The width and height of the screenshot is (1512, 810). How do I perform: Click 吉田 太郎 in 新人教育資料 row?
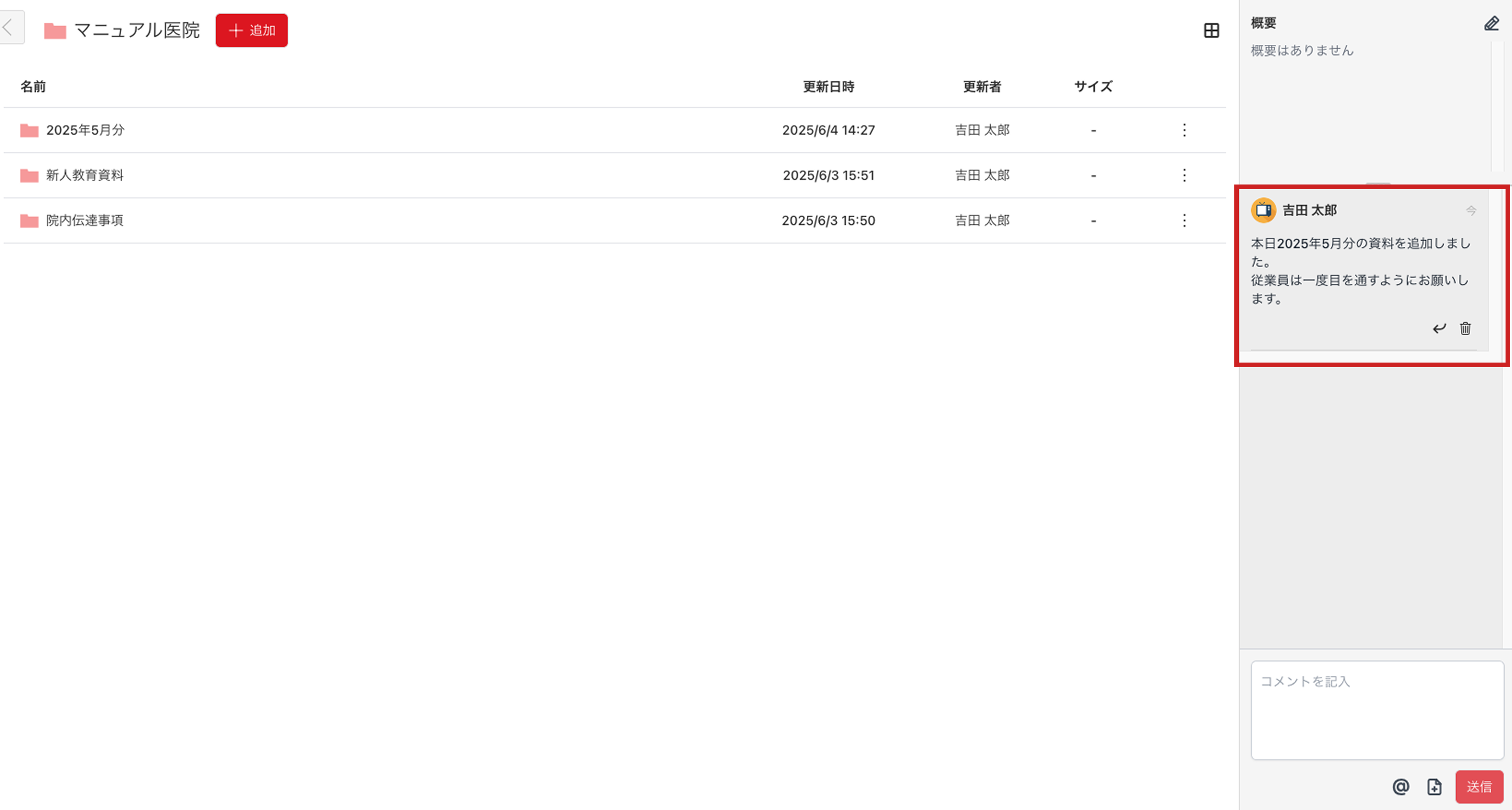pyautogui.click(x=982, y=175)
